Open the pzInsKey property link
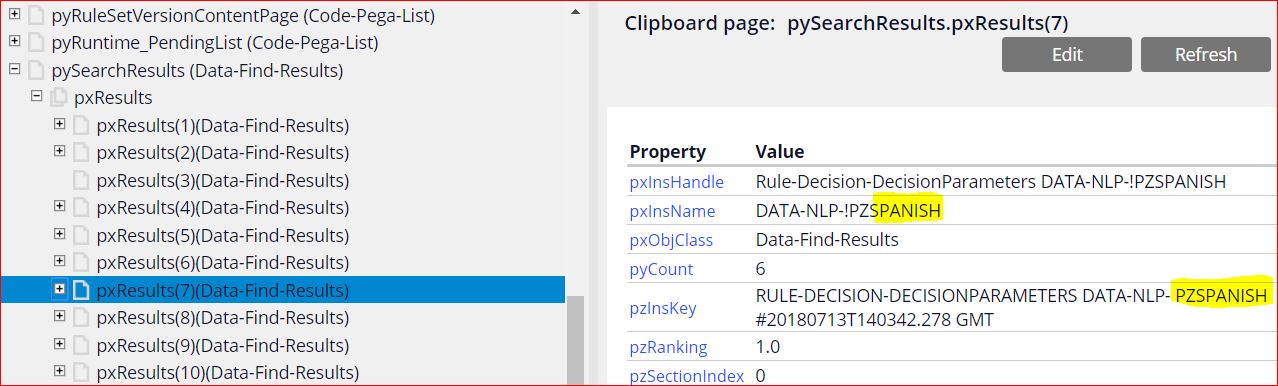Screen dimensions: 1278x386 662,308
